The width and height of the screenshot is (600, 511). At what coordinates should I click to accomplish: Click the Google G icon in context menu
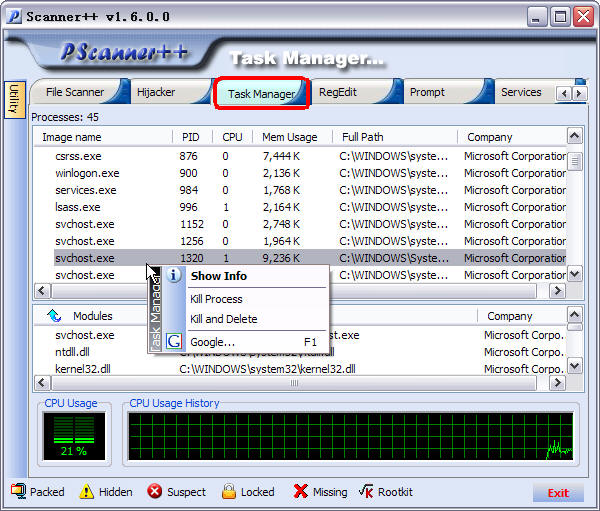(x=174, y=341)
